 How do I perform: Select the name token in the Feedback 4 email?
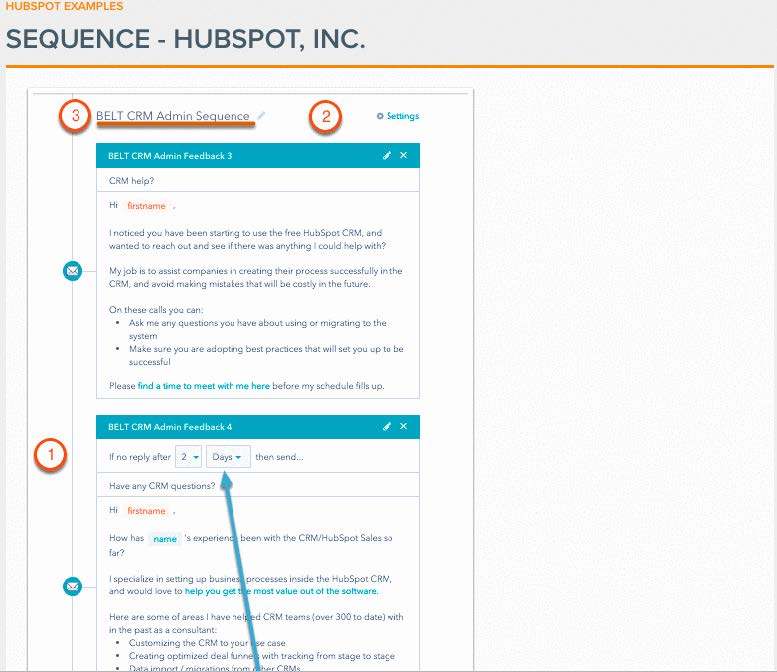[165, 539]
